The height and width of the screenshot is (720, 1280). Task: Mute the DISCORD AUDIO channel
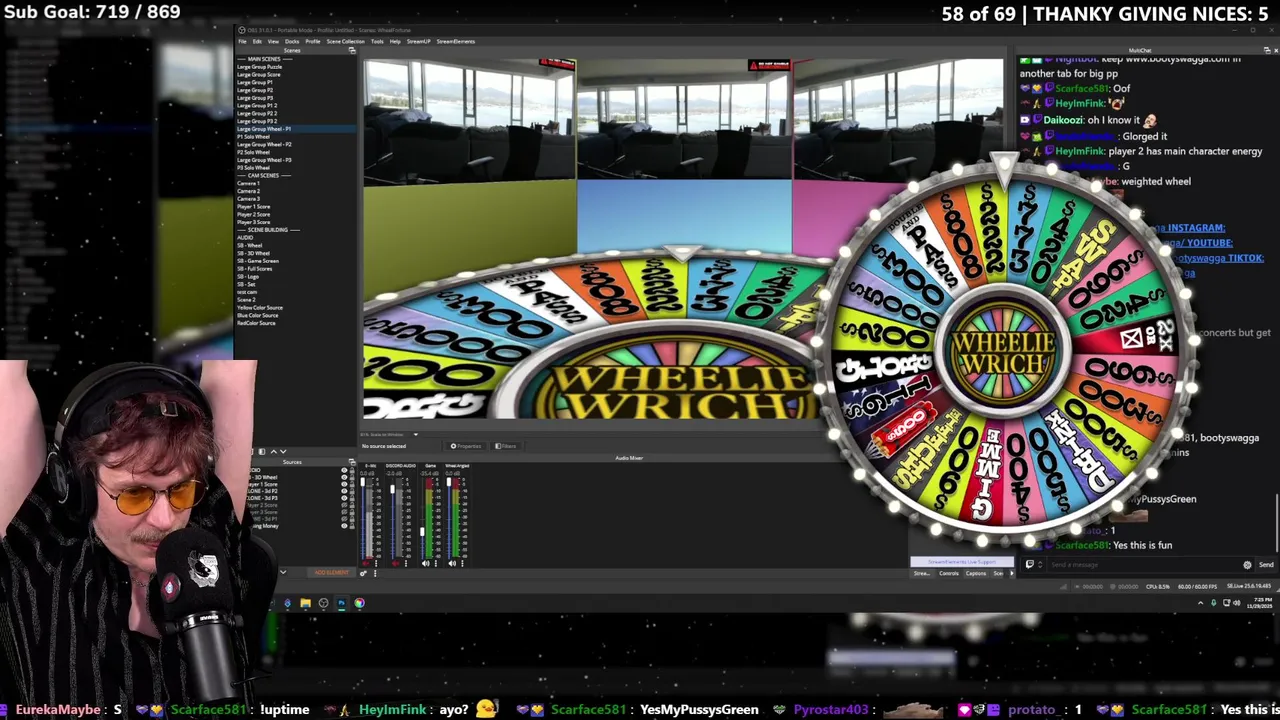click(x=396, y=563)
